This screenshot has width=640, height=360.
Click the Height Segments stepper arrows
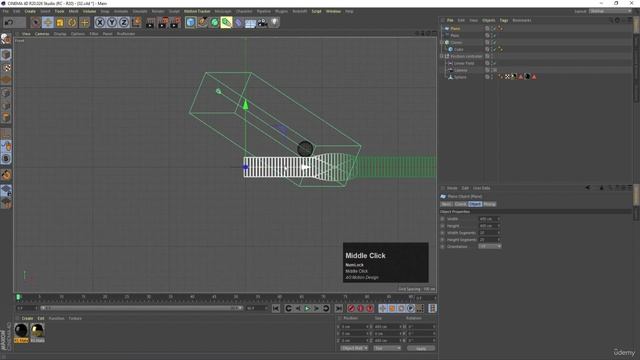click(x=498, y=240)
